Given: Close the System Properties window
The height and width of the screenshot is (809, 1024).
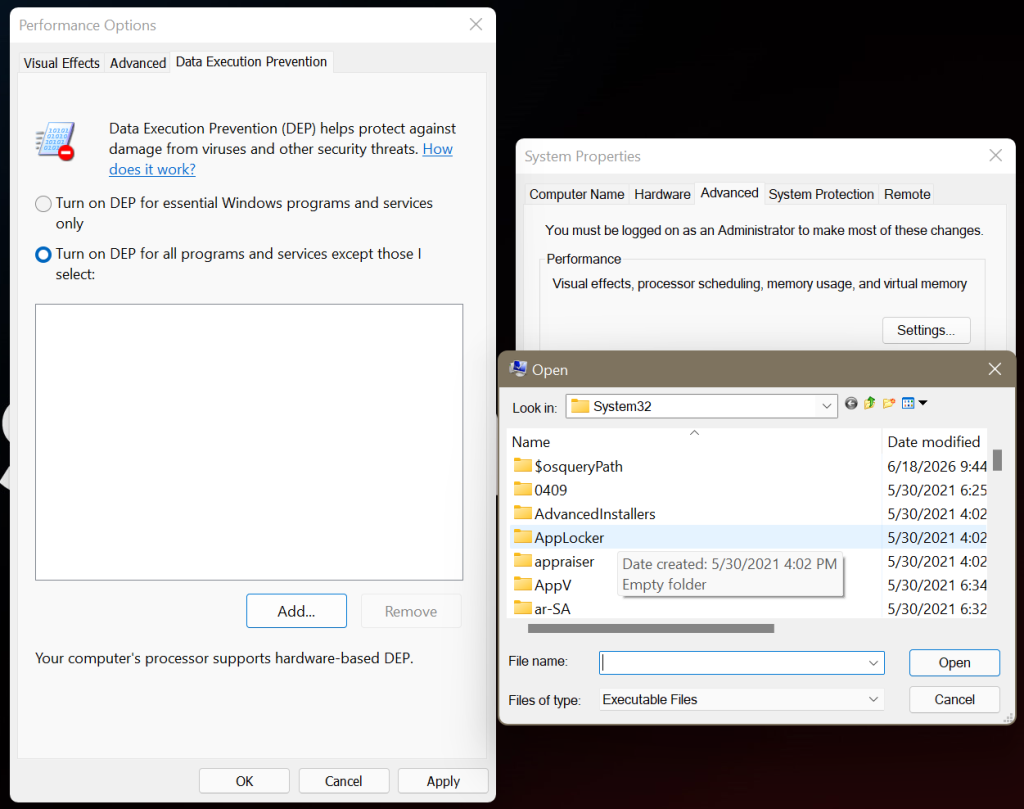Looking at the screenshot, I should click(995, 155).
